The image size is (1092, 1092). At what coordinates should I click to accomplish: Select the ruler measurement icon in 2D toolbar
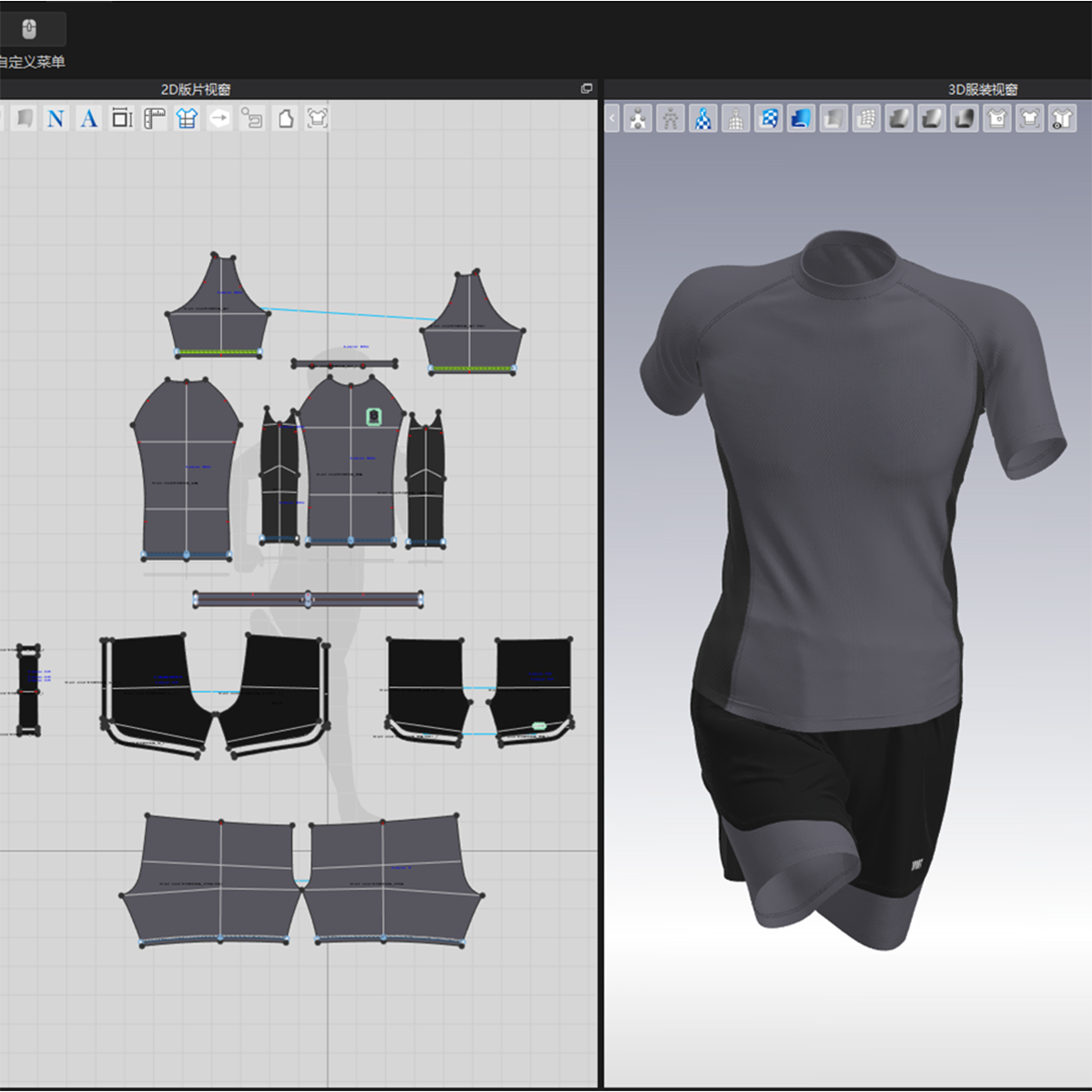coord(155,118)
